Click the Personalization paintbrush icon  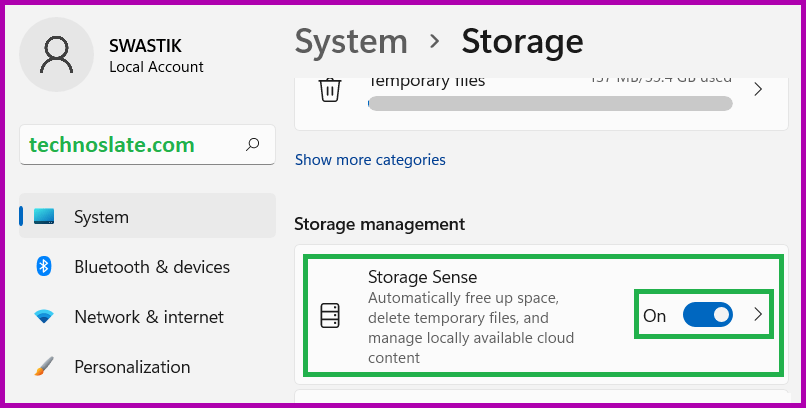pos(44,366)
